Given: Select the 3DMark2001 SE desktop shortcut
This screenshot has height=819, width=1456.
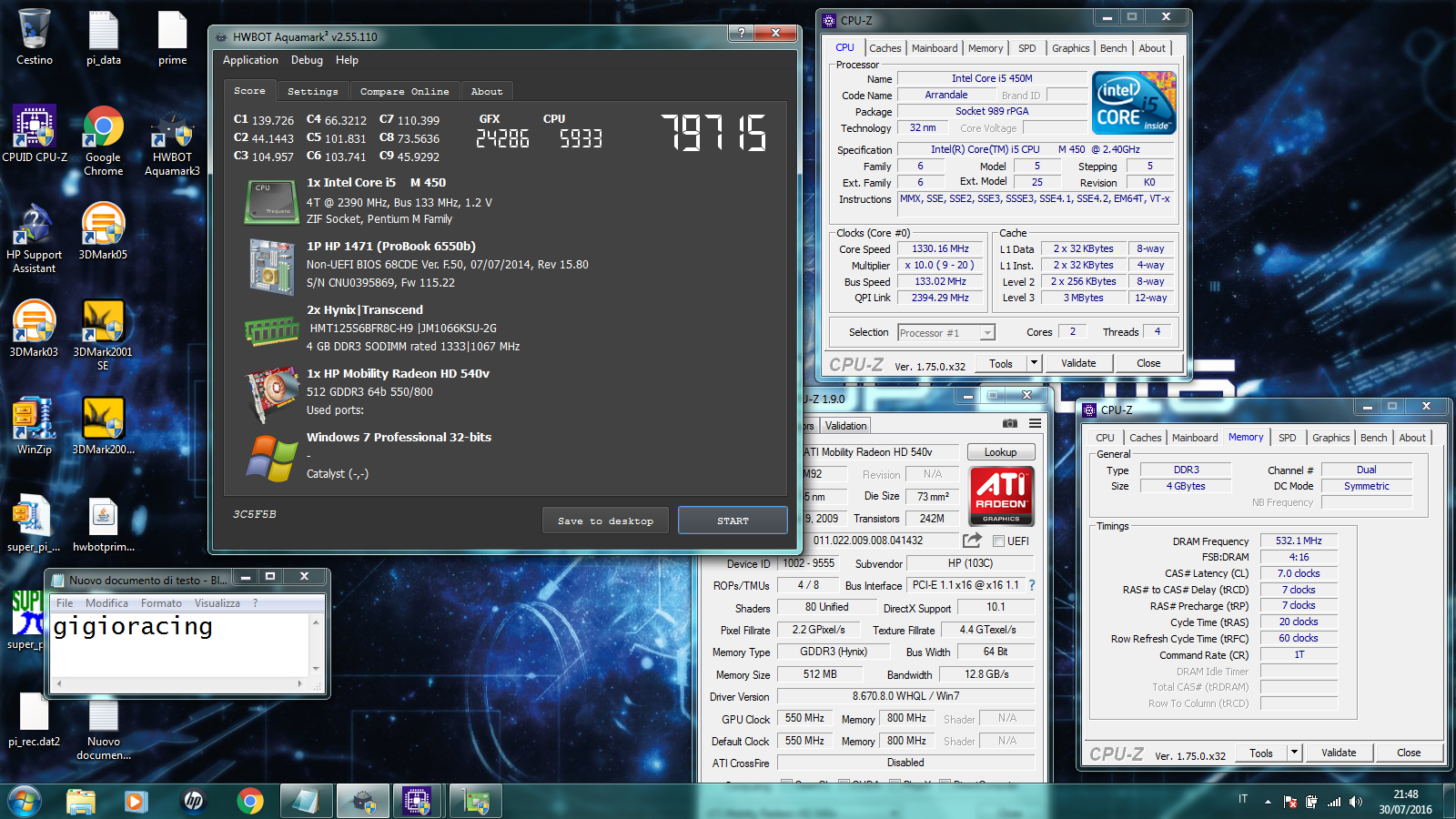Looking at the screenshot, I should pos(103,335).
